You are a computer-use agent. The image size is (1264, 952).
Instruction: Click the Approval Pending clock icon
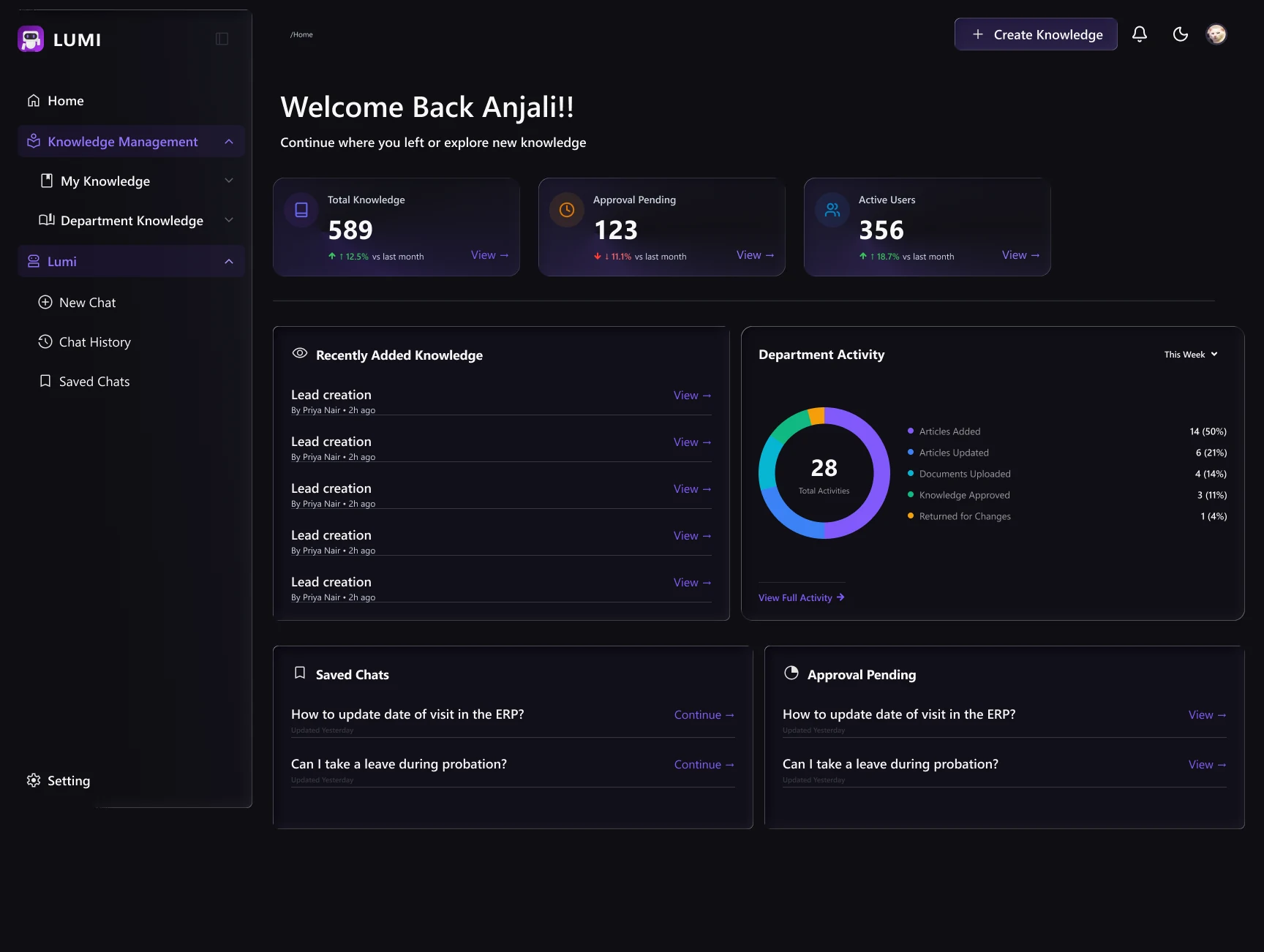567,210
